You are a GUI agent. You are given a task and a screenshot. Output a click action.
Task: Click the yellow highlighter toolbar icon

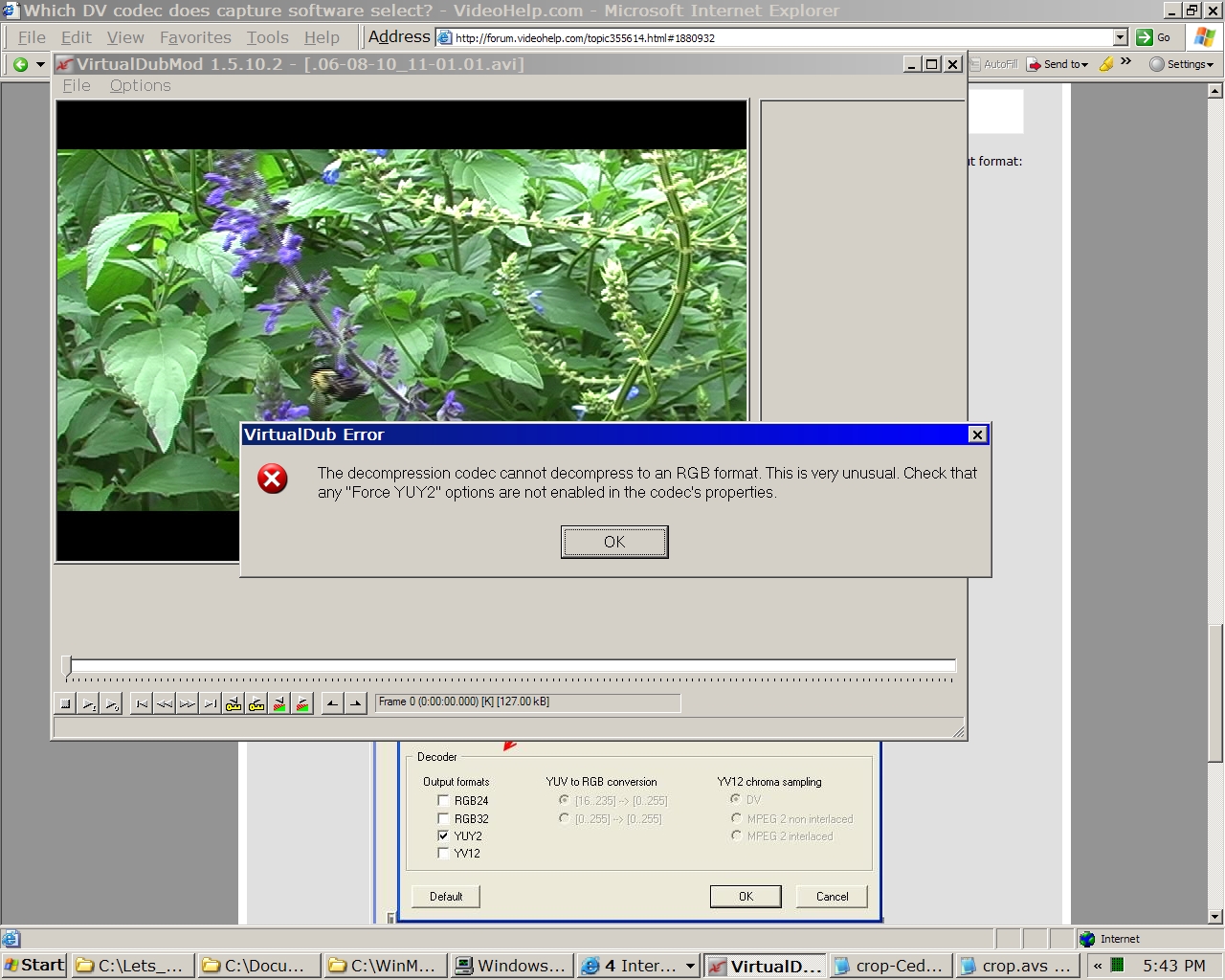[x=1106, y=64]
